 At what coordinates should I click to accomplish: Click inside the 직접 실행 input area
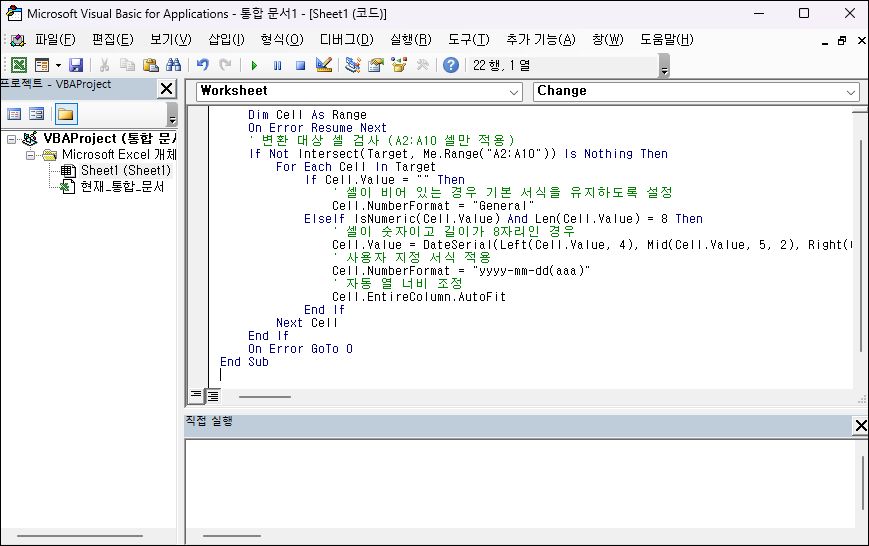pos(520,483)
